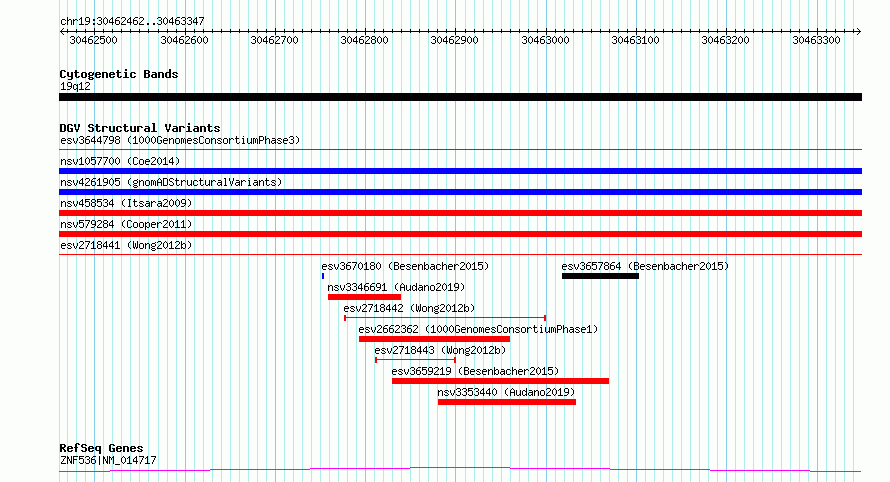Select red bar of nsv3353440
The height and width of the screenshot is (482, 890).
(507, 402)
